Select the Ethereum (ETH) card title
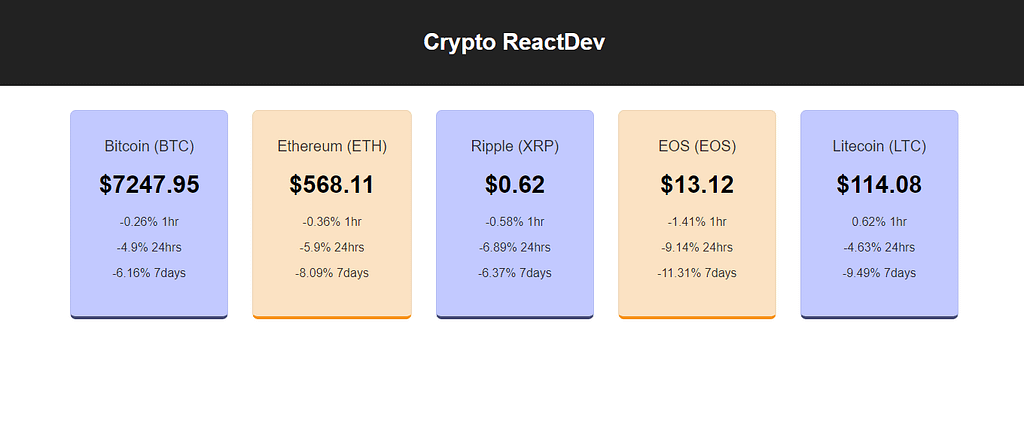The width and height of the screenshot is (1024, 442). tap(332, 146)
